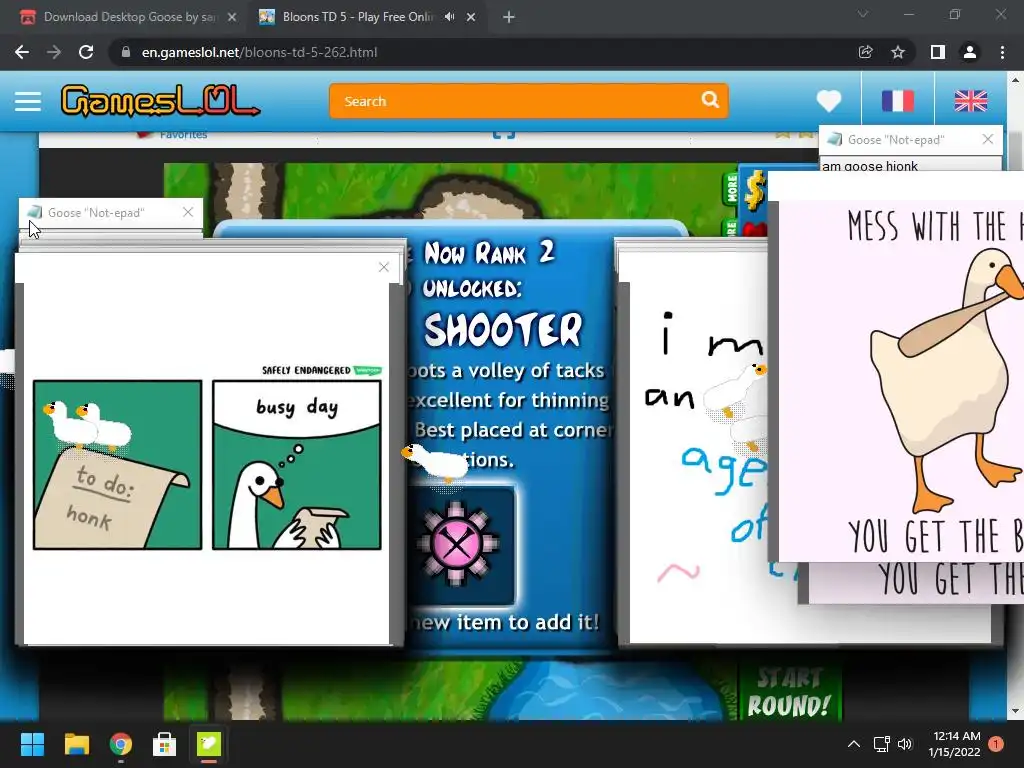This screenshot has height=768, width=1024.
Task: Open Chrome from the taskbar
Action: [x=121, y=744]
